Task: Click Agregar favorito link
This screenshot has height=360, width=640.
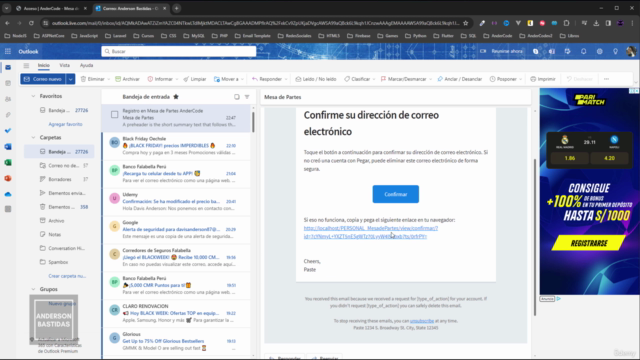Action: pos(65,124)
